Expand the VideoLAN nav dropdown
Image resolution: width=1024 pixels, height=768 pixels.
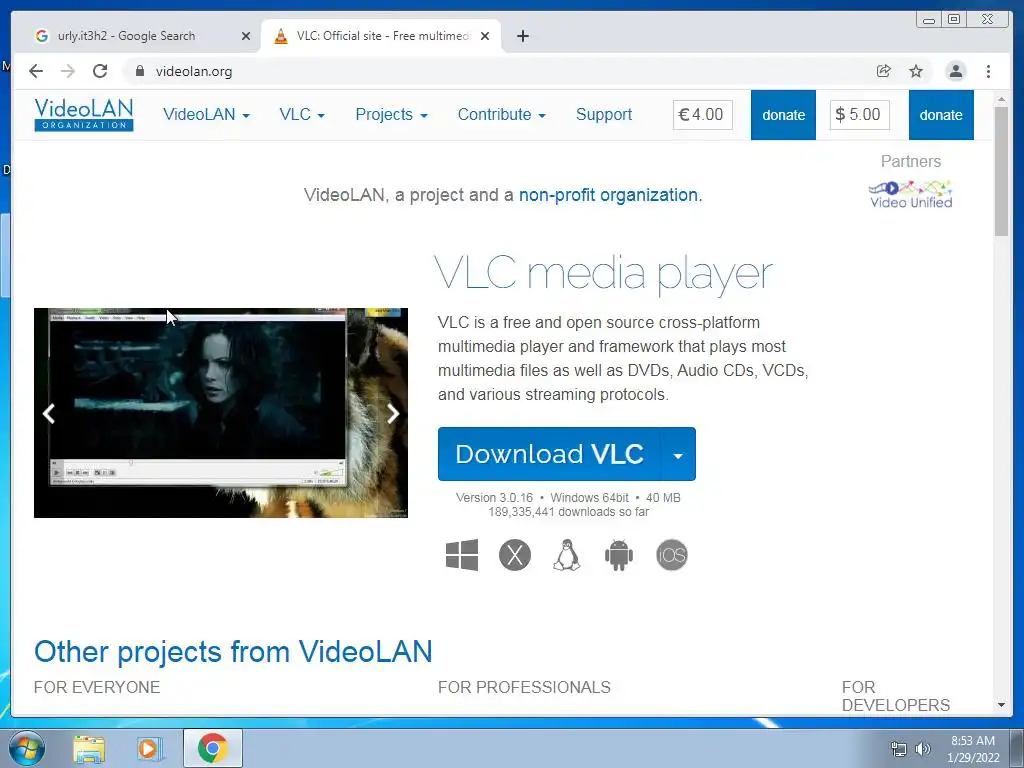tap(206, 115)
